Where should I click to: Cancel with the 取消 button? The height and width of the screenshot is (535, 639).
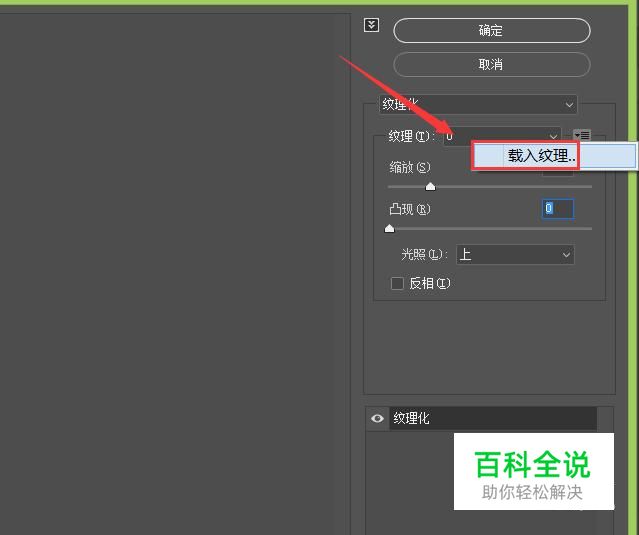tap(491, 64)
